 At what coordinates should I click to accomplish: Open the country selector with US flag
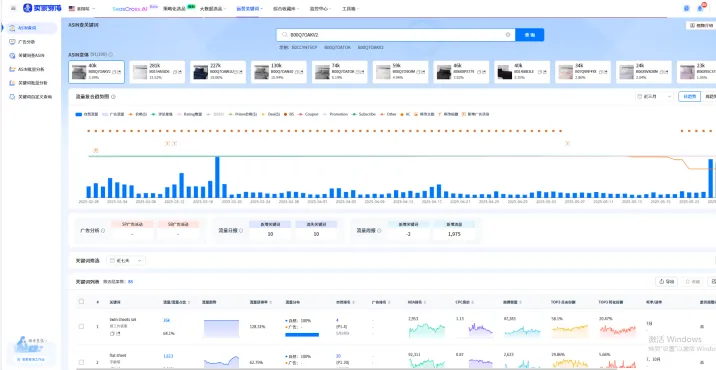82,8
